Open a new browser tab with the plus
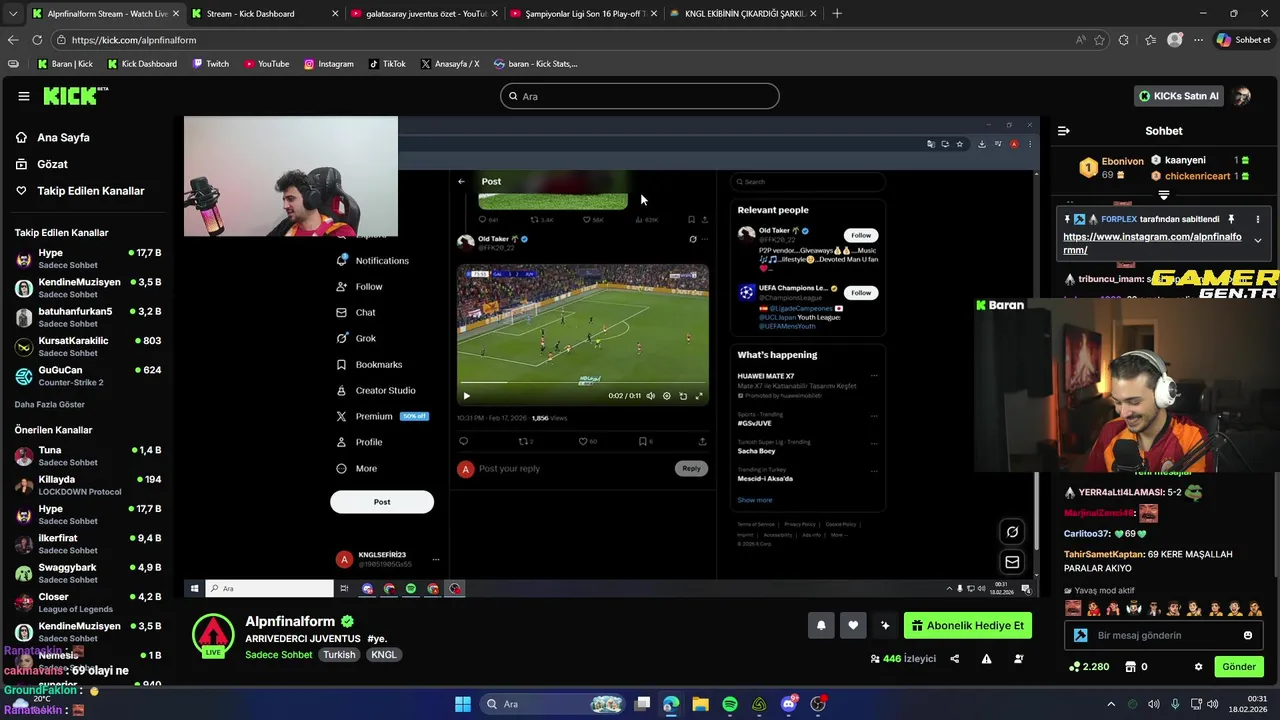This screenshot has height=720, width=1280. pyautogui.click(x=837, y=14)
